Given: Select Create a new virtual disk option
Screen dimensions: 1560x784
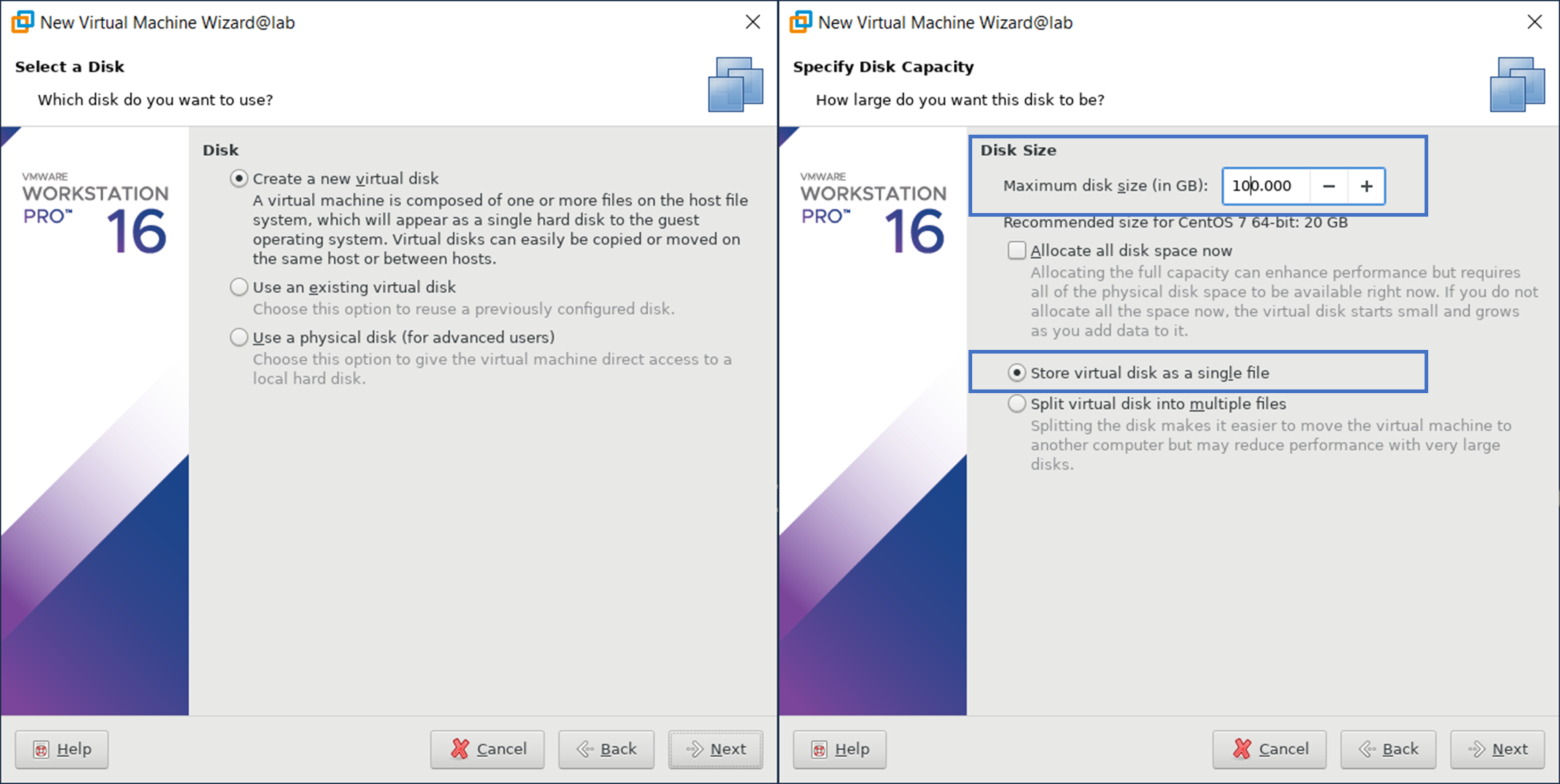Looking at the screenshot, I should click(x=239, y=179).
